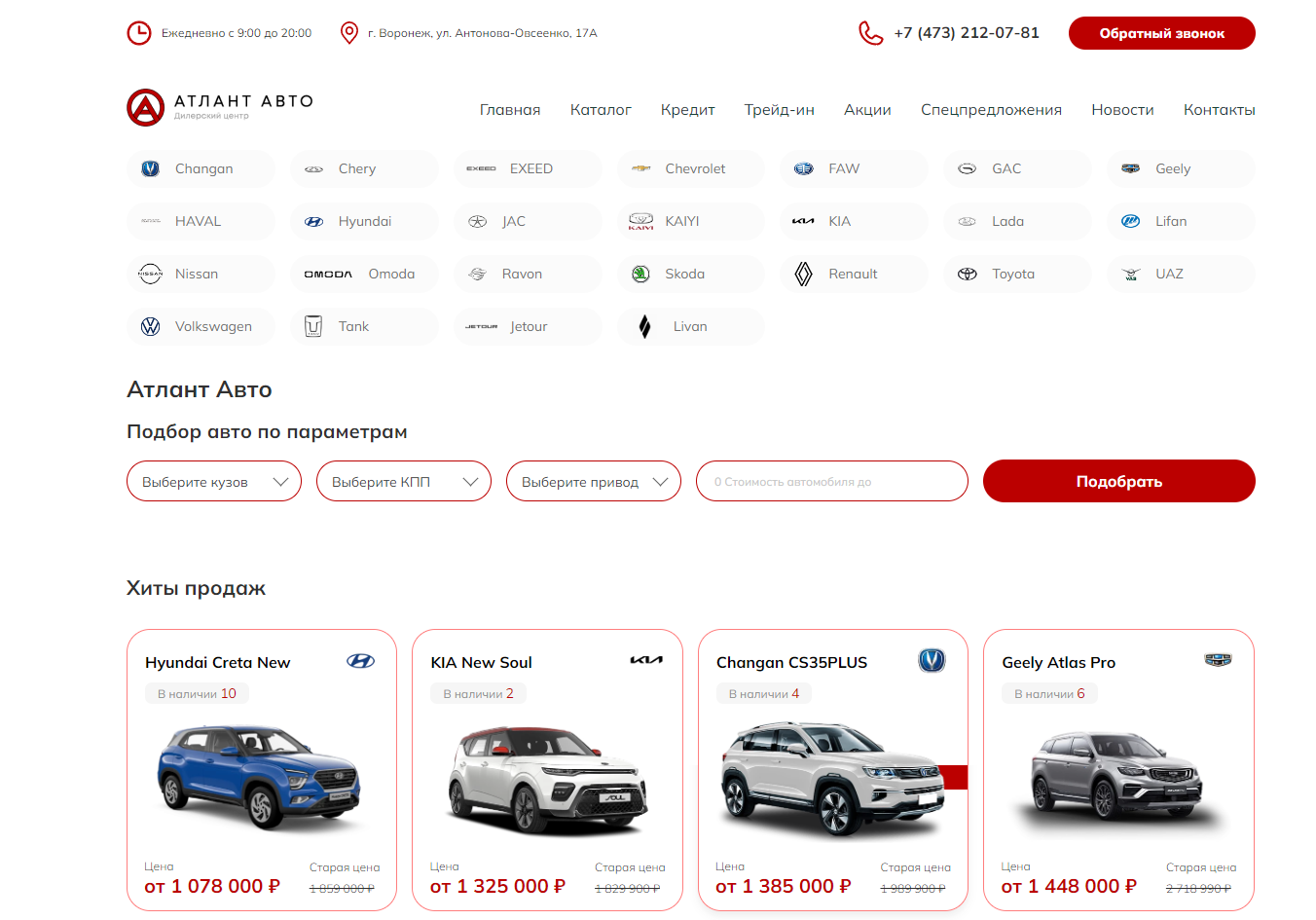Click the white KIA Soul car image
Viewport: 1316px width, 920px height.
pos(547,782)
